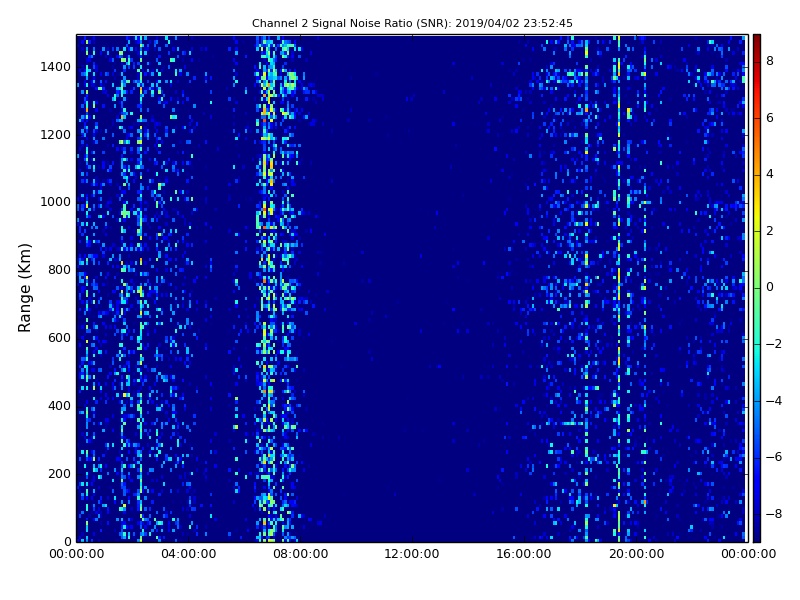Image resolution: width=800 pixels, height=600 pixels.
Task: Click the 20:00:00 time axis label
Action: point(636,554)
